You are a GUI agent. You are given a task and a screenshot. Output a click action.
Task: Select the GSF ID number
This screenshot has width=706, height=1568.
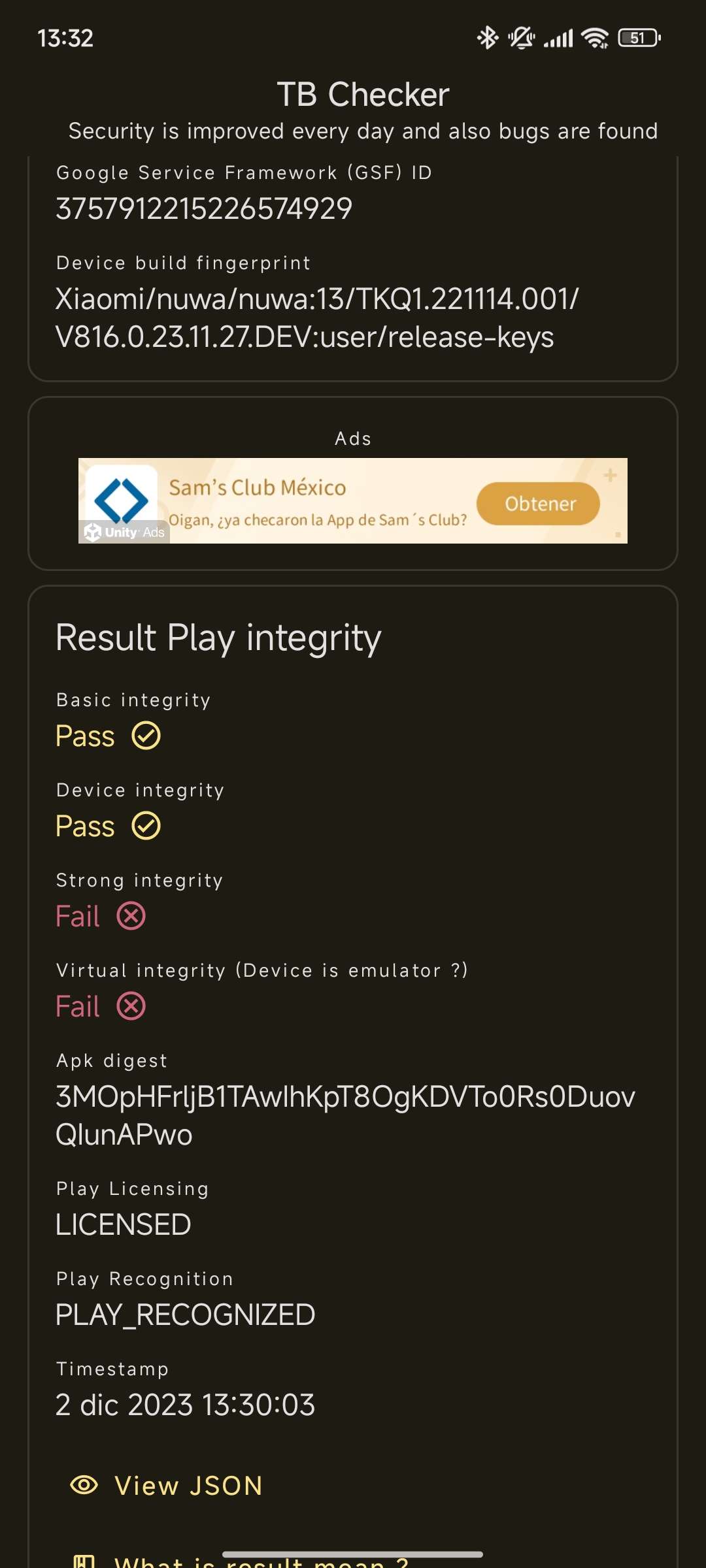204,209
